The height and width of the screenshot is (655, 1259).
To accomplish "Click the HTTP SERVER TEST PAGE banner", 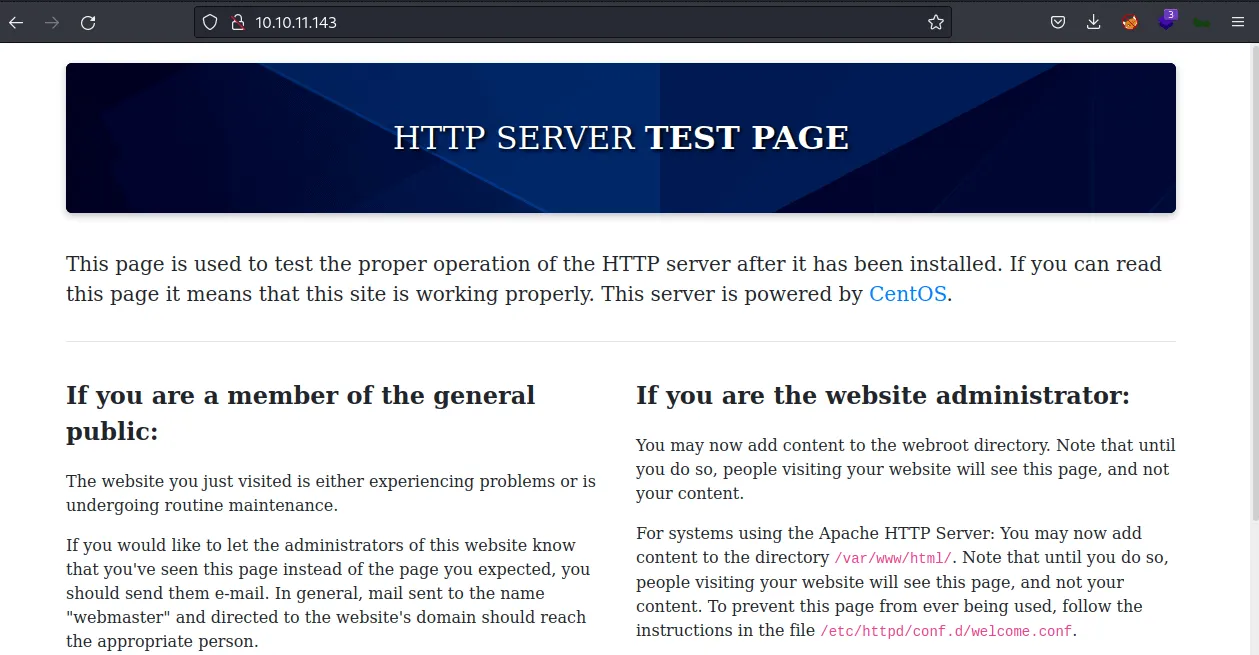I will coord(620,137).
